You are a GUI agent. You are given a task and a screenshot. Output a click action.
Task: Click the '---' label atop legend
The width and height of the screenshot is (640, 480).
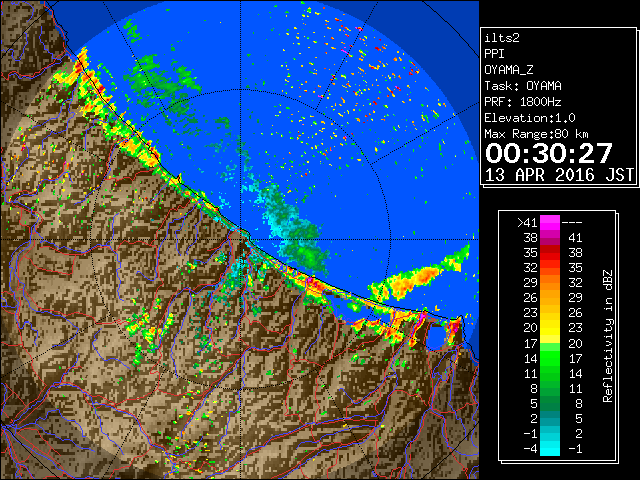(x=572, y=223)
